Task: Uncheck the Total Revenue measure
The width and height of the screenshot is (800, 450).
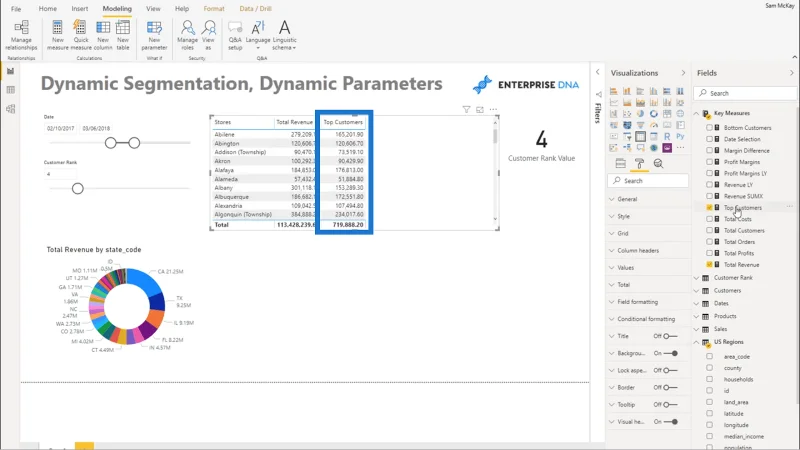Action: (709, 265)
